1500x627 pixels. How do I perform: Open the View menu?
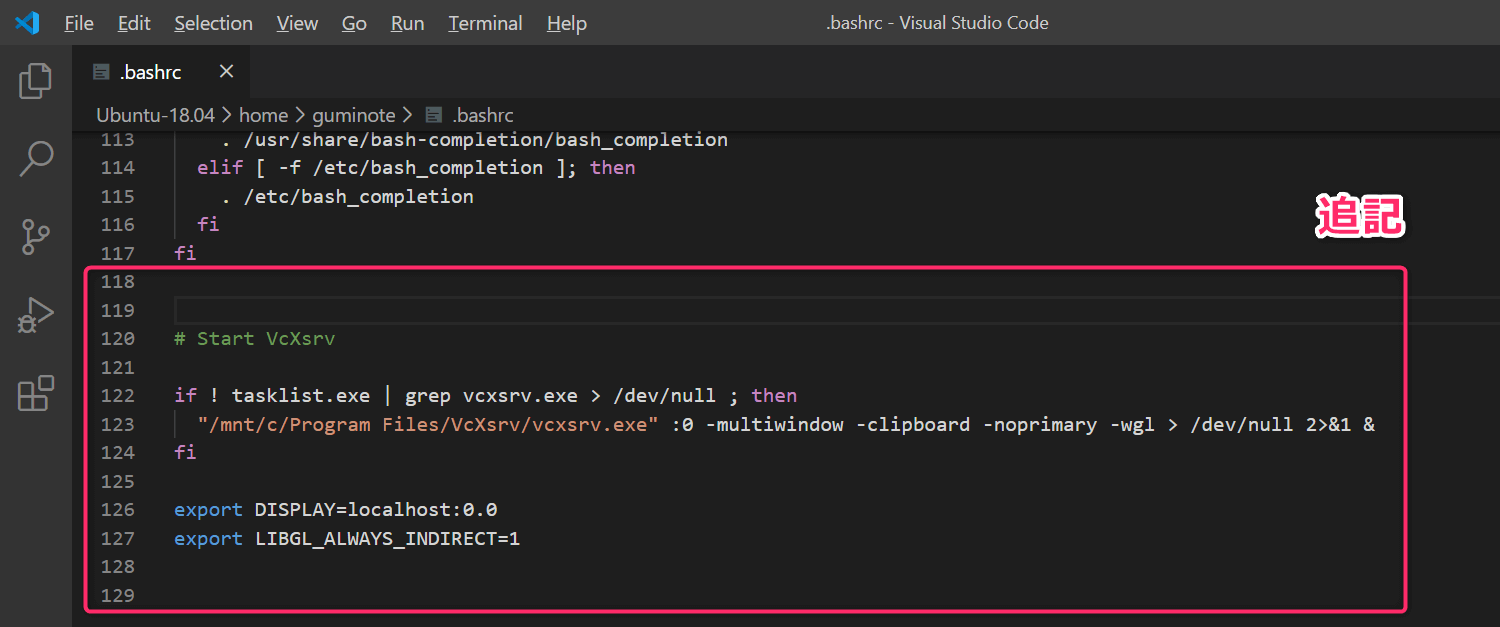coord(297,23)
